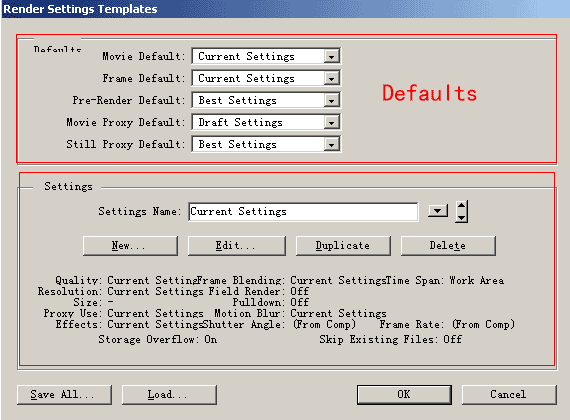The image size is (570, 420).
Task: Duplicate the current settings template
Action: (343, 246)
